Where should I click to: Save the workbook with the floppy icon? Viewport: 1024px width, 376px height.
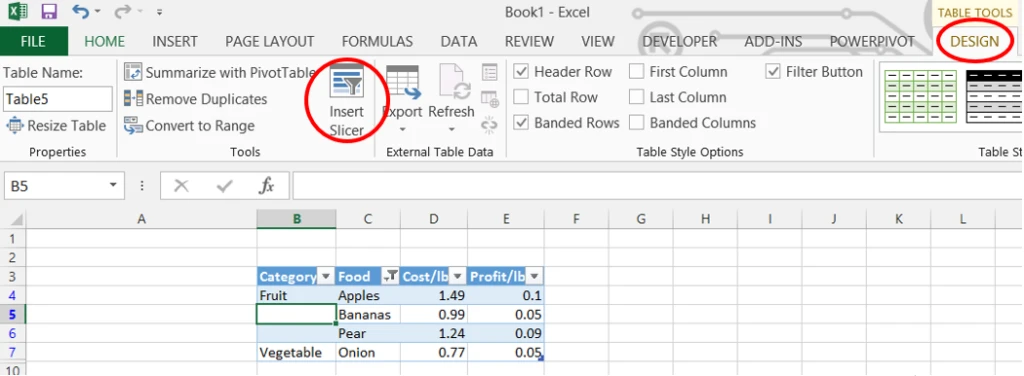pos(48,11)
